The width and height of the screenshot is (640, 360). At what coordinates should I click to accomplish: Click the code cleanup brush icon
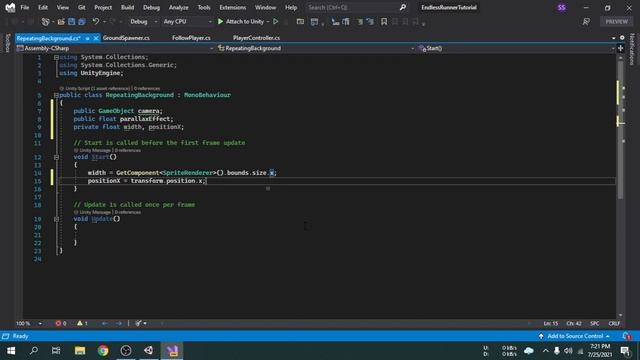(138, 323)
